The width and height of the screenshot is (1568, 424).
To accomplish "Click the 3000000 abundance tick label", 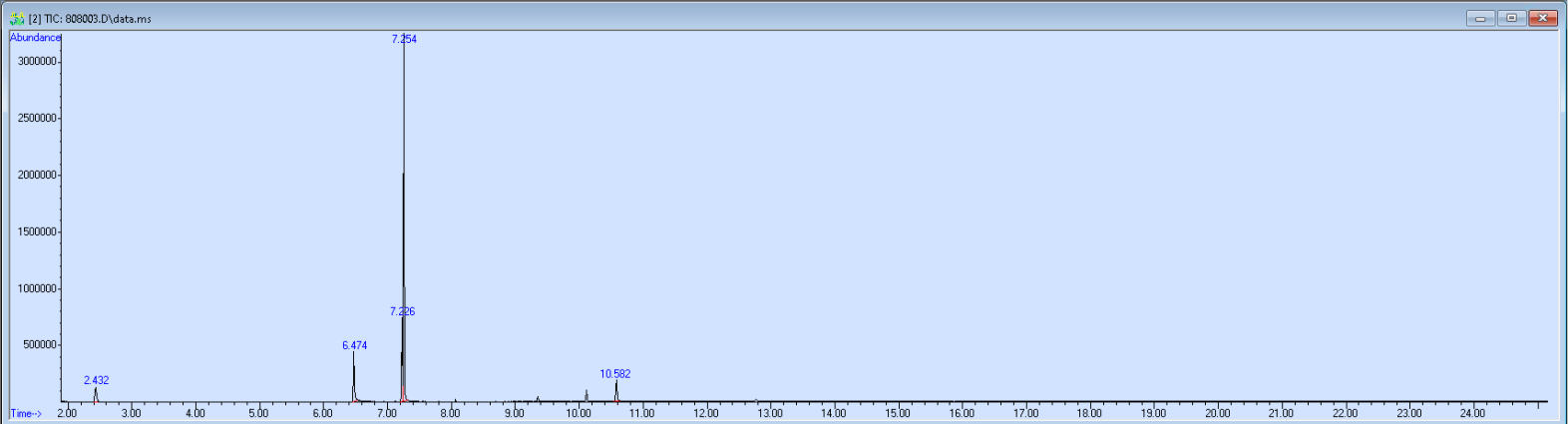I will click(x=37, y=62).
